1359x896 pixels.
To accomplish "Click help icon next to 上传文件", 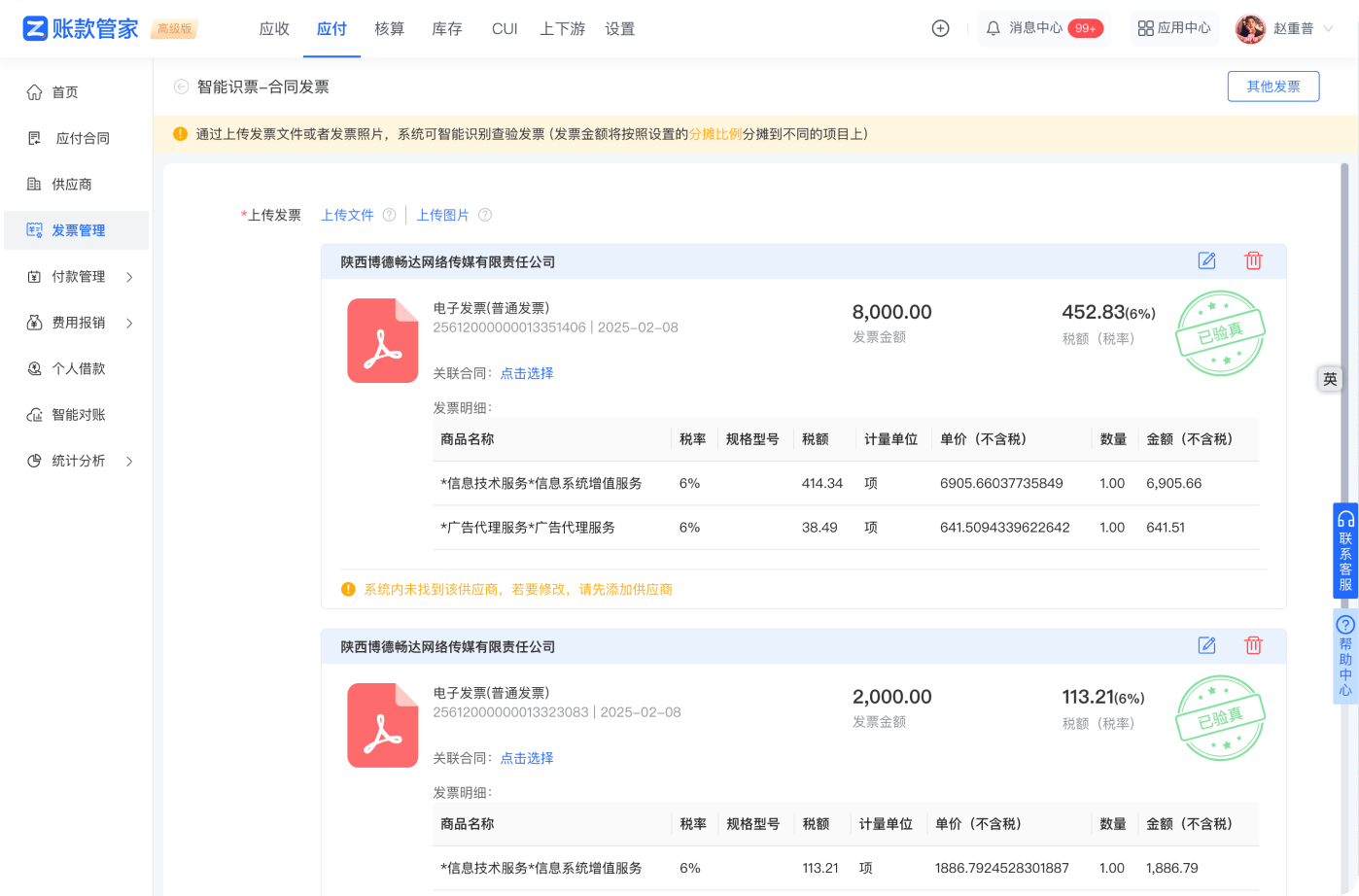I will [x=389, y=215].
